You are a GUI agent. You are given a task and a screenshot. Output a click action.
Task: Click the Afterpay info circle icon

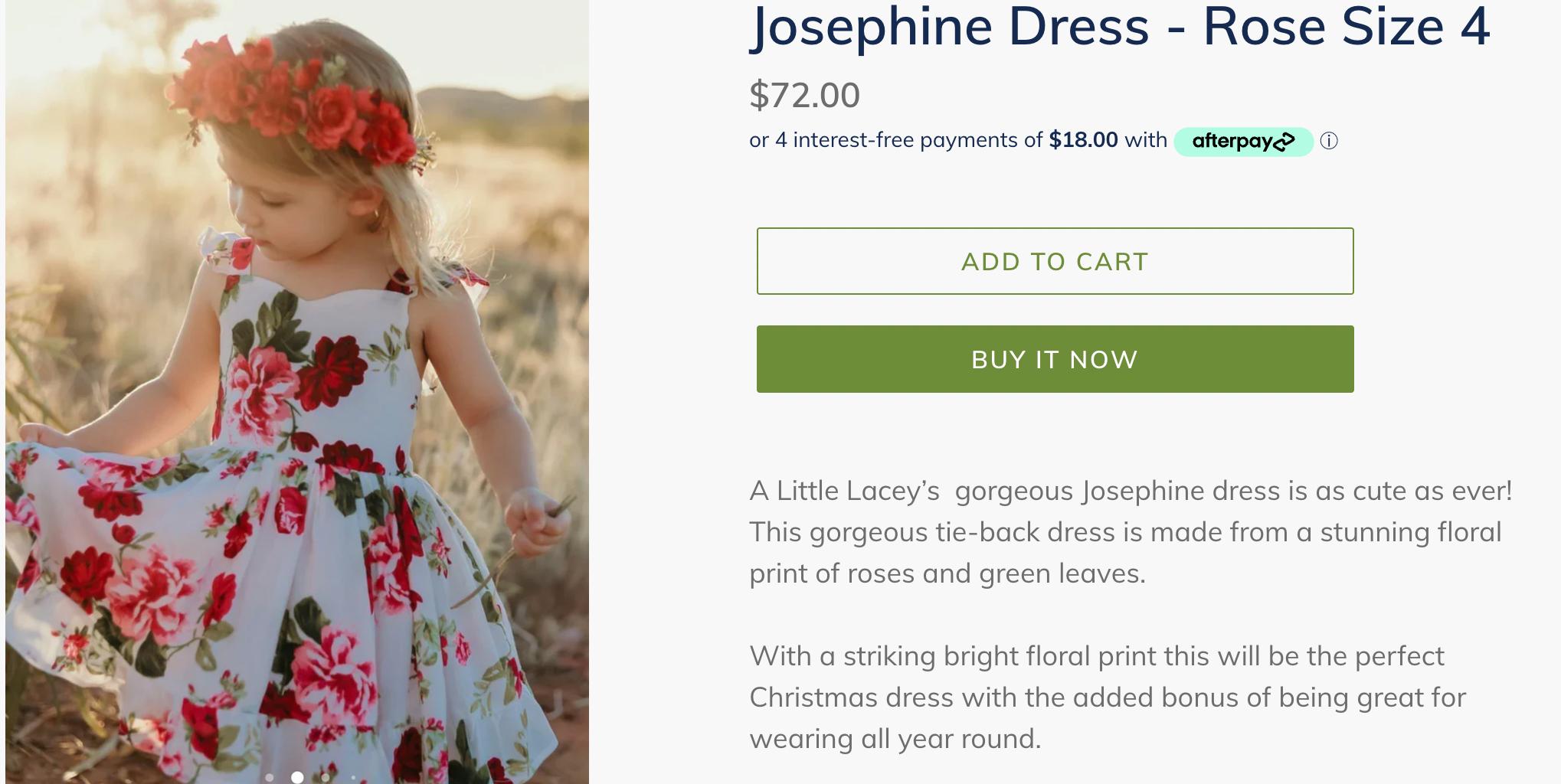point(1329,141)
